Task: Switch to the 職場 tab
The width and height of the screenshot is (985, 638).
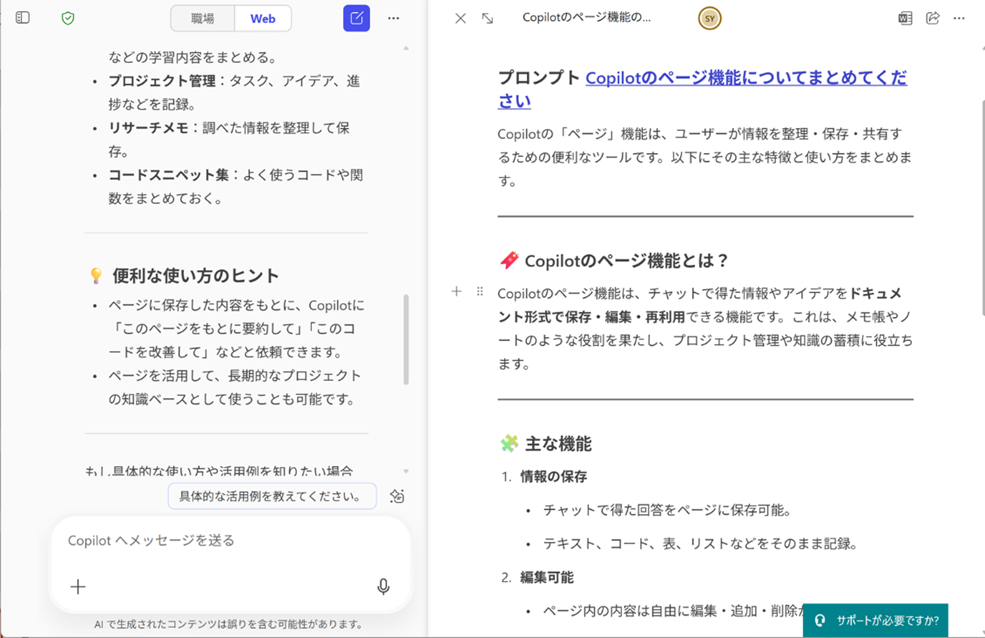Action: pos(202,18)
